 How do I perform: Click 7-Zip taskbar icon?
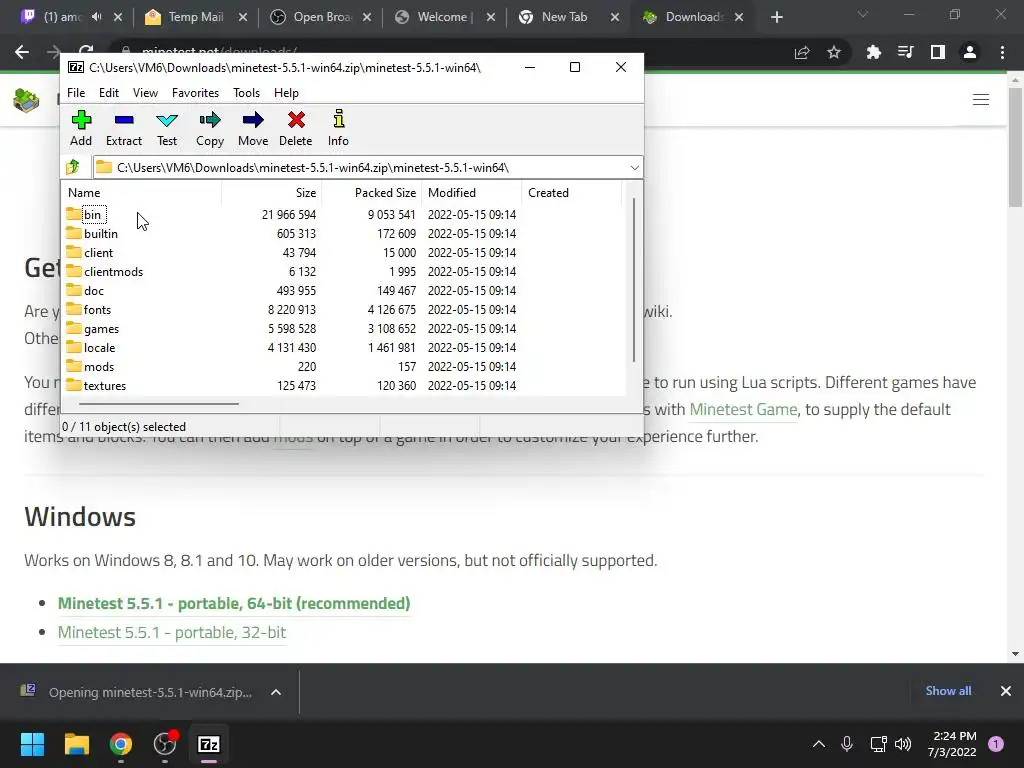pos(209,744)
